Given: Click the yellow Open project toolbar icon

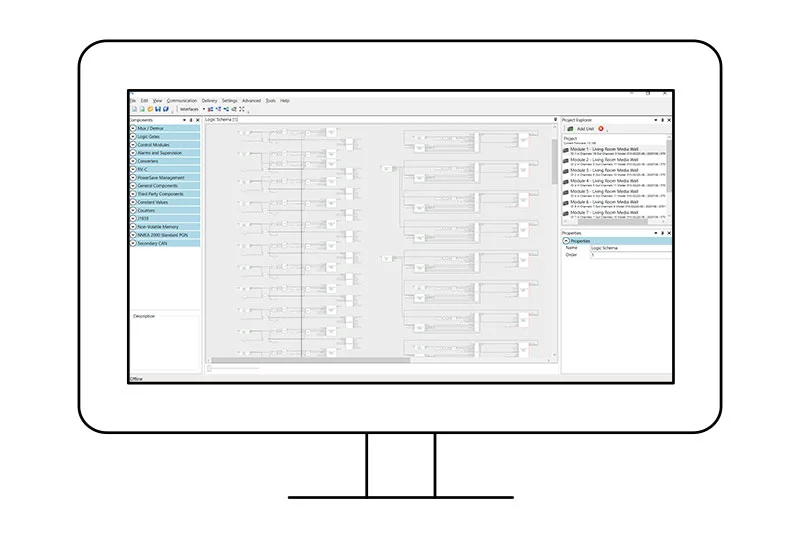Looking at the screenshot, I should [x=150, y=109].
